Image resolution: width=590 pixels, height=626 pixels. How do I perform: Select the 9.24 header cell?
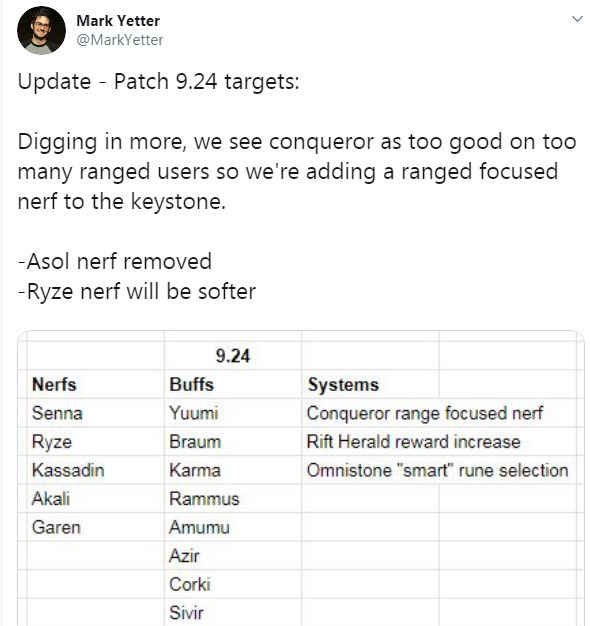pos(233,356)
